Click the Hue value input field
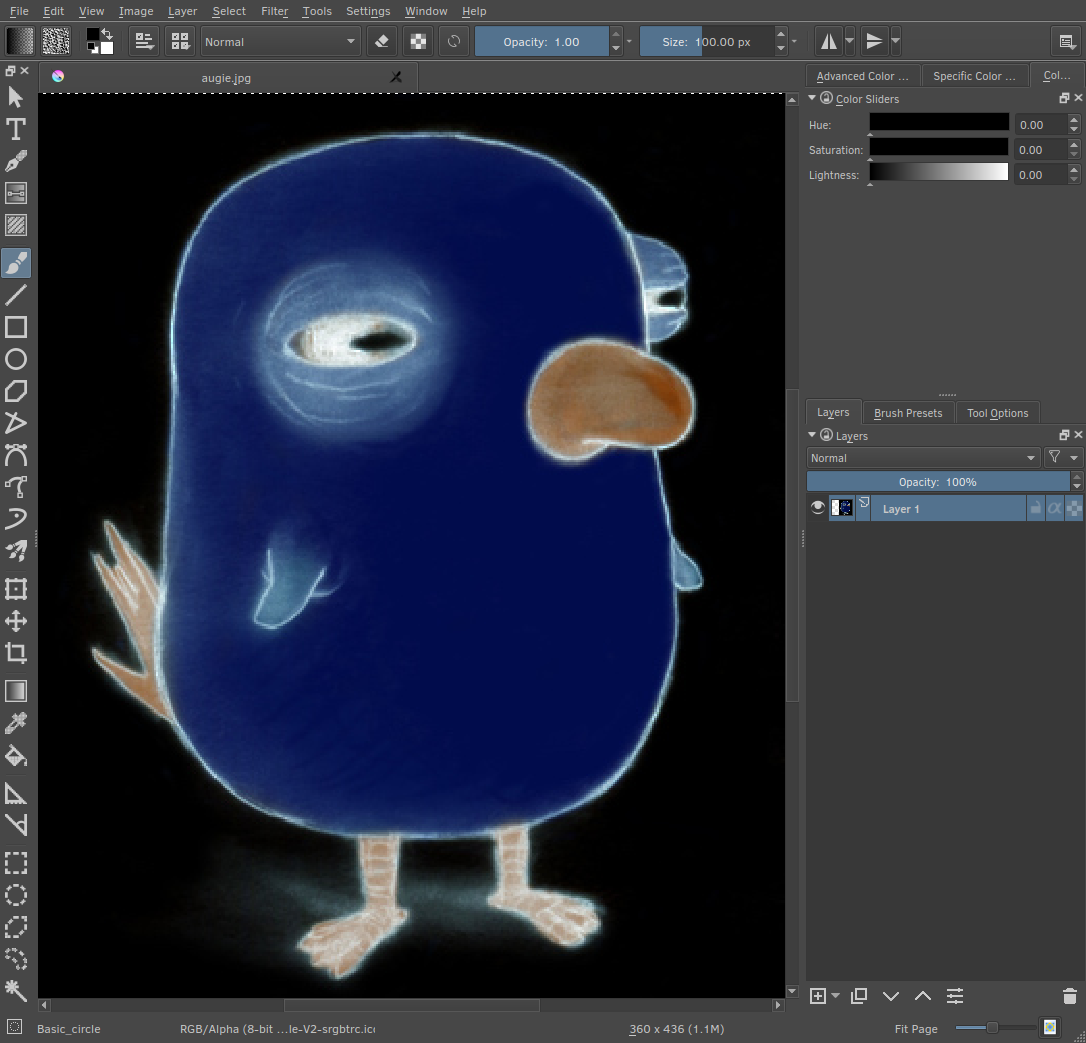 tap(1039, 125)
